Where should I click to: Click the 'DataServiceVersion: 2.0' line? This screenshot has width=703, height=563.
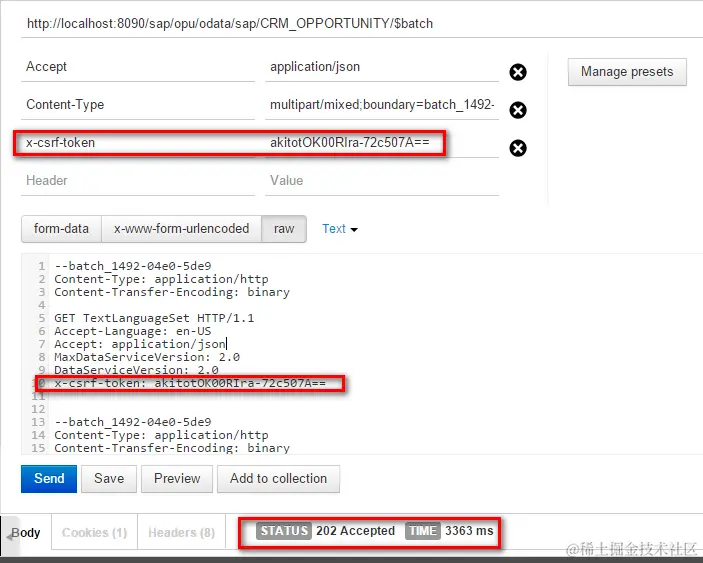(x=136, y=370)
